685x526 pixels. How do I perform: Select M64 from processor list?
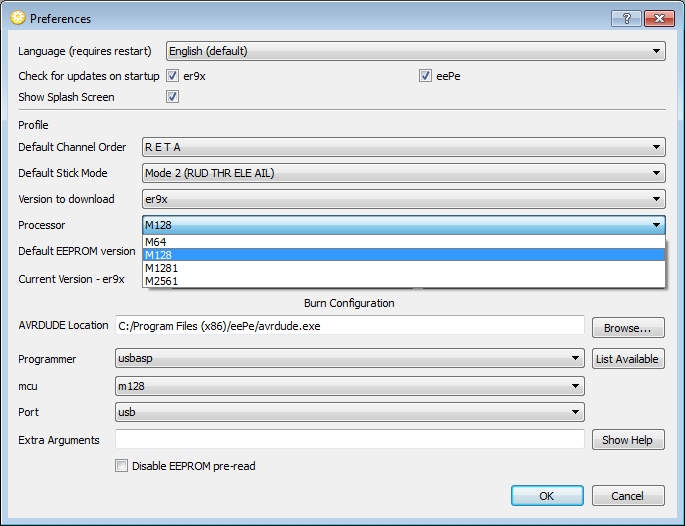pos(404,242)
